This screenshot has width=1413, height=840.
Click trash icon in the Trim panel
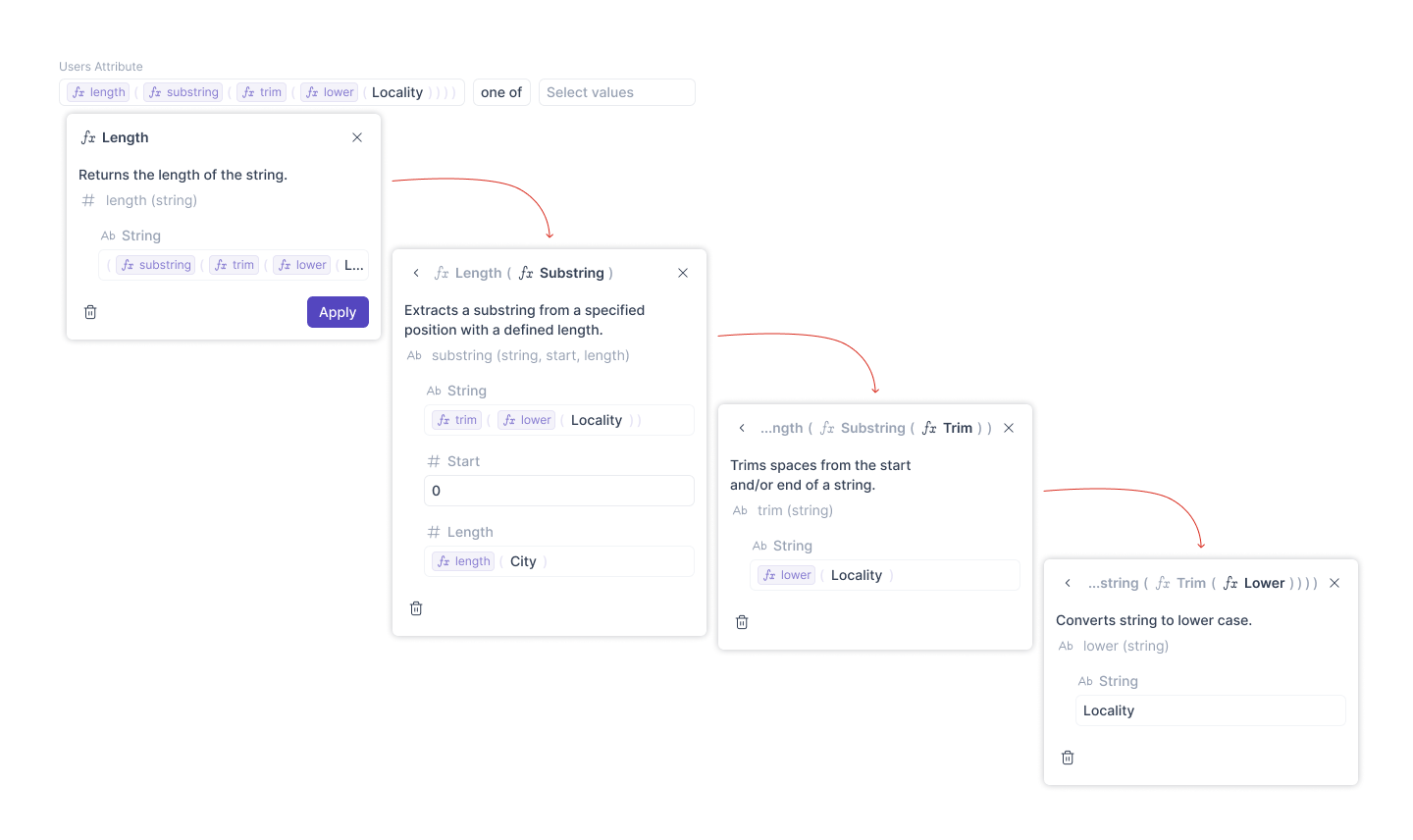point(742,622)
